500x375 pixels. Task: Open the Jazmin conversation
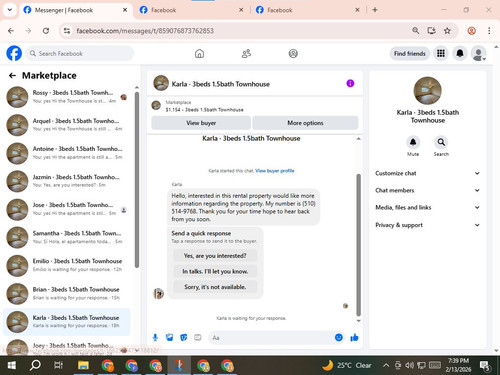click(67, 181)
